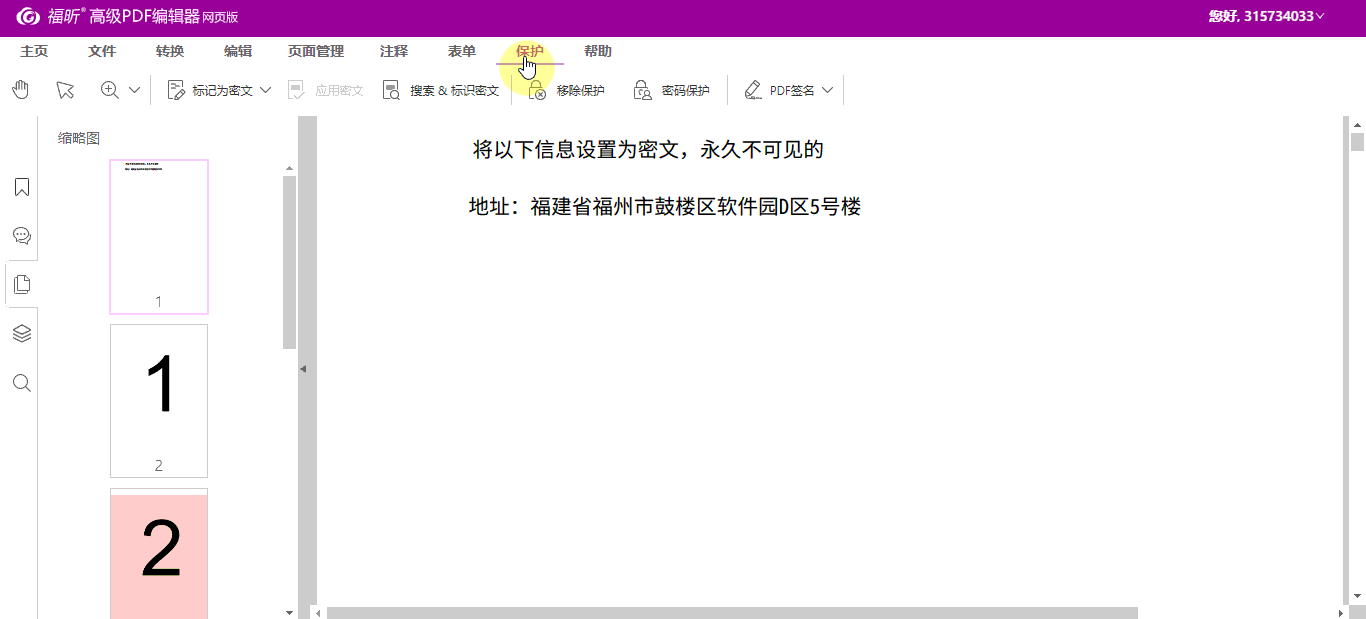Open the search sidebar panel
The width and height of the screenshot is (1366, 619).
(x=21, y=383)
